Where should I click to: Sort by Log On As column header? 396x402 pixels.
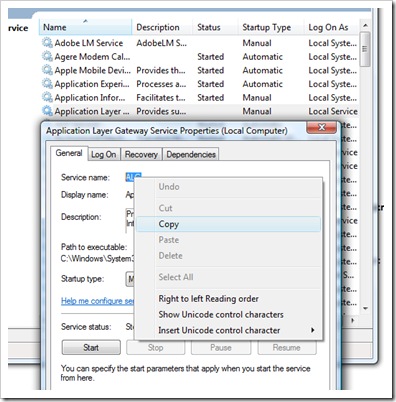(332, 27)
